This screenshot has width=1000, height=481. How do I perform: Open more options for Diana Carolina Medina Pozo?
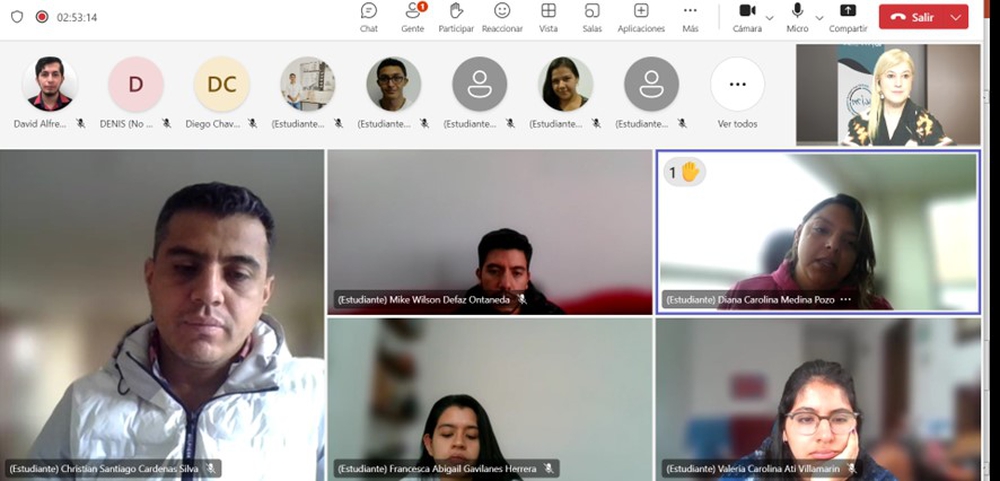[x=846, y=299]
